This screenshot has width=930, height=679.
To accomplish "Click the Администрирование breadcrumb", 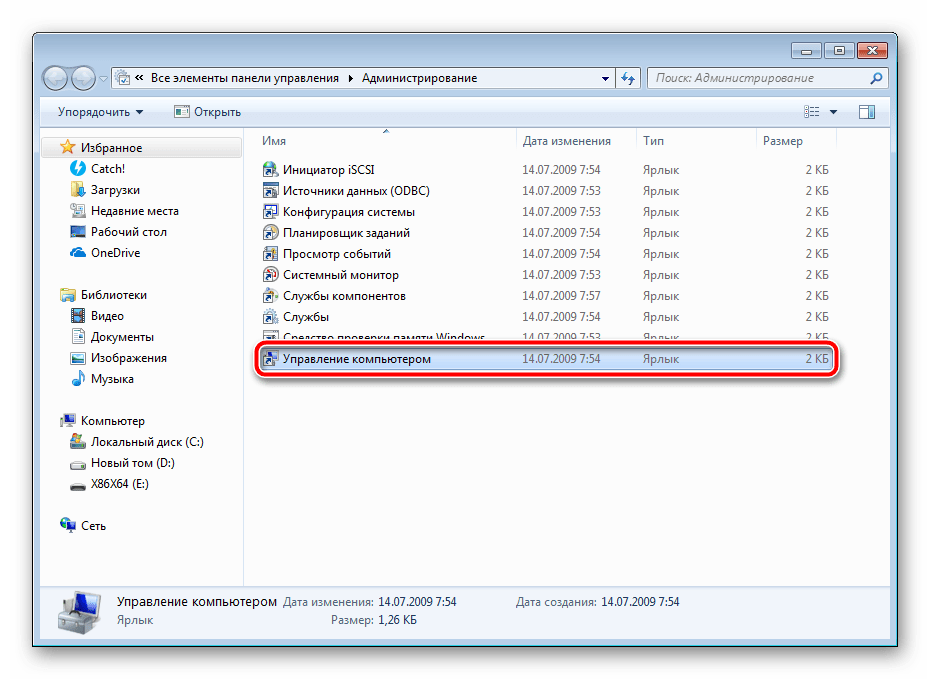I will click(419, 78).
